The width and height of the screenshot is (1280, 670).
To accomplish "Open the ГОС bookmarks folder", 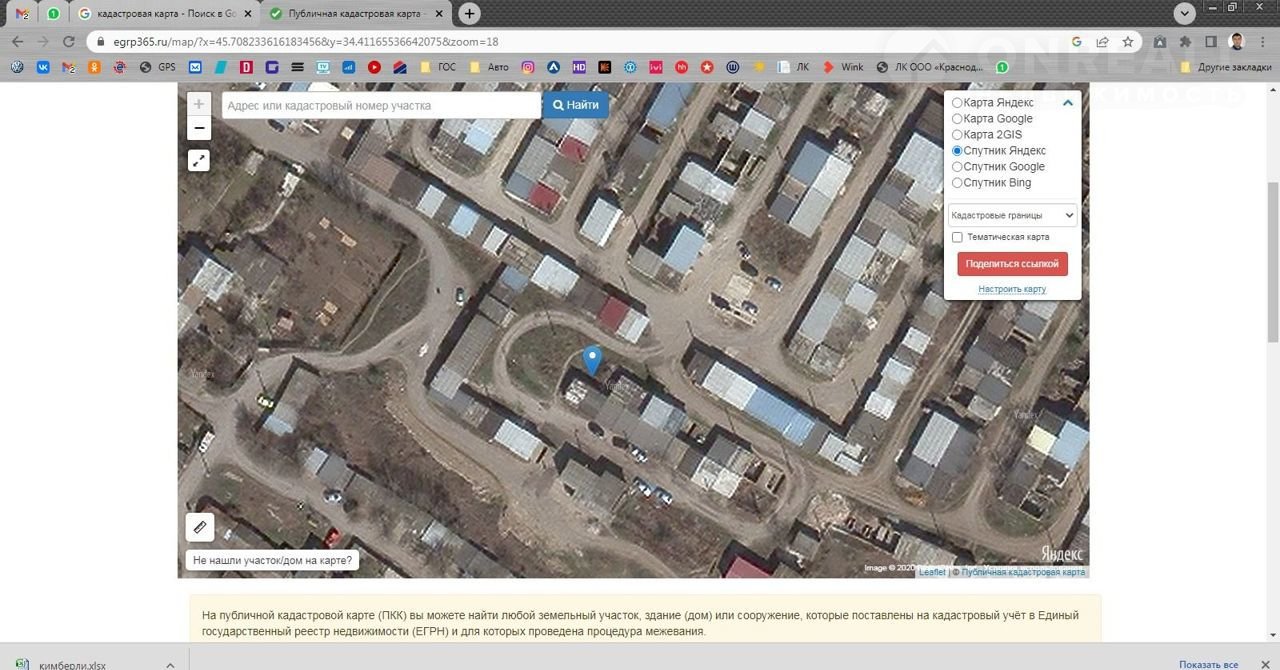I will (438, 67).
